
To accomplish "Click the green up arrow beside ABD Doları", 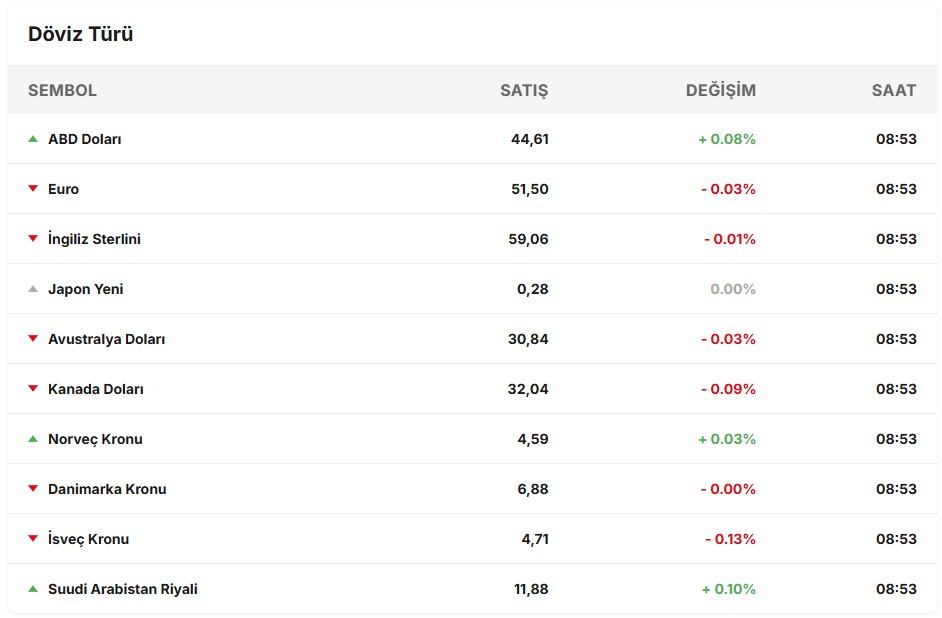I will pyautogui.click(x=33, y=139).
